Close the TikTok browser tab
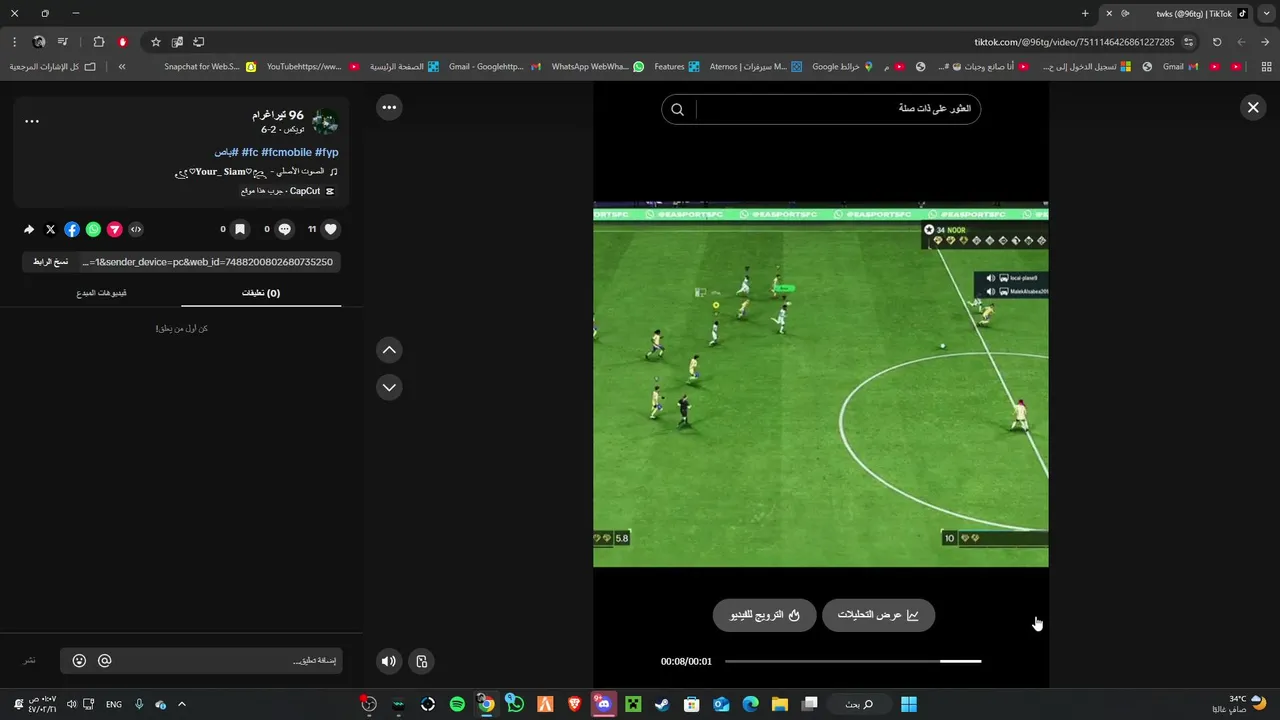The width and height of the screenshot is (1280, 720). coord(1108,13)
